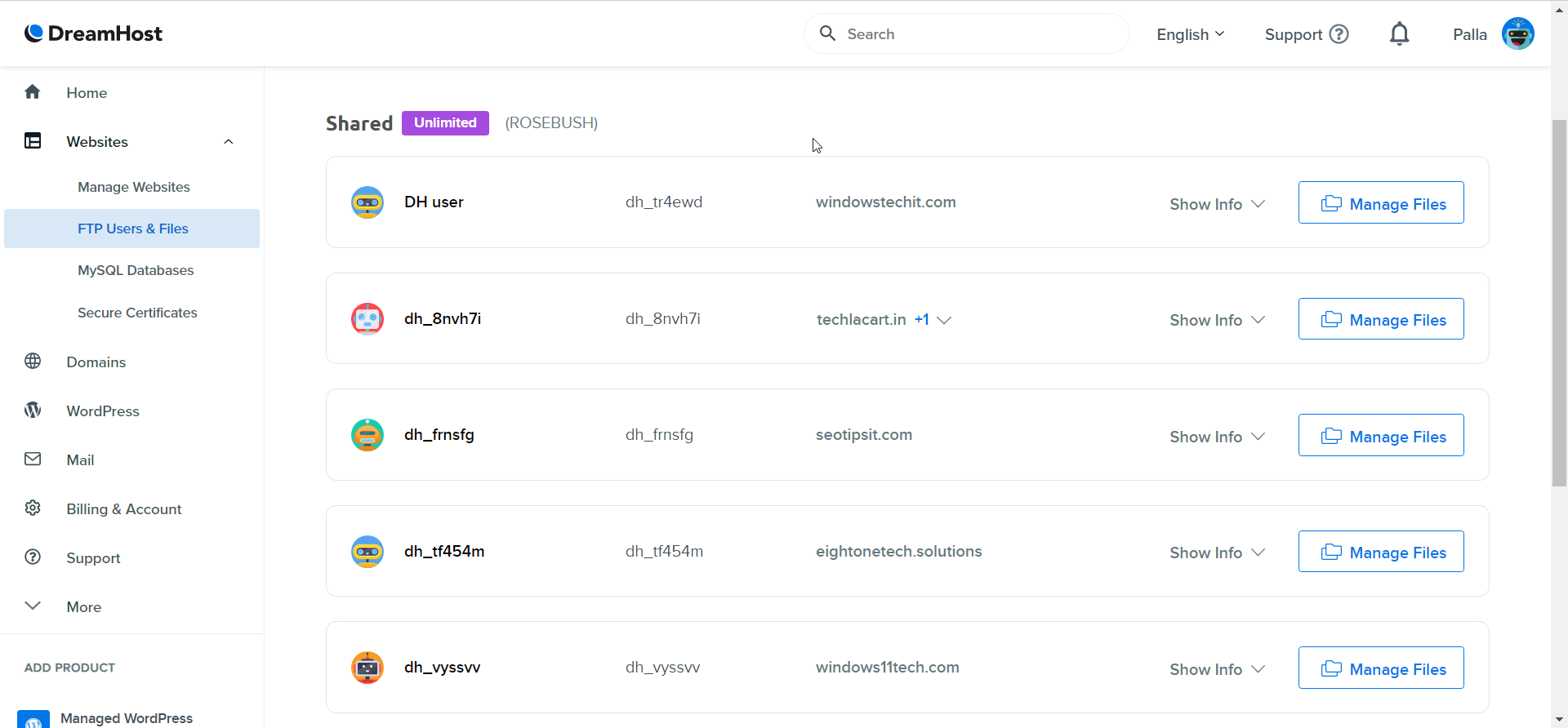Image resolution: width=1568 pixels, height=728 pixels.
Task: Click the Websites panel icon
Action: [33, 141]
